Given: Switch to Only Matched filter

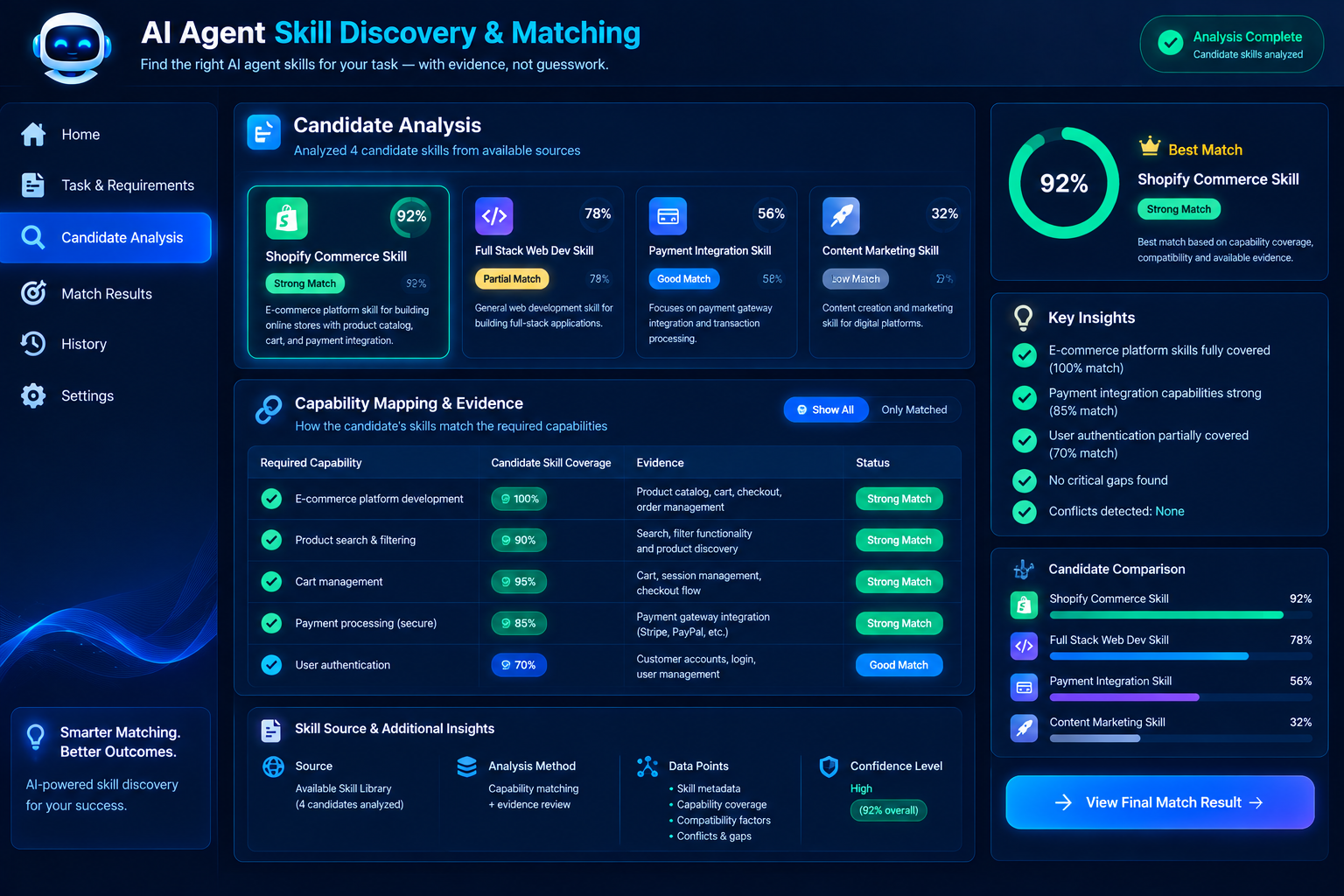Looking at the screenshot, I should click(914, 409).
